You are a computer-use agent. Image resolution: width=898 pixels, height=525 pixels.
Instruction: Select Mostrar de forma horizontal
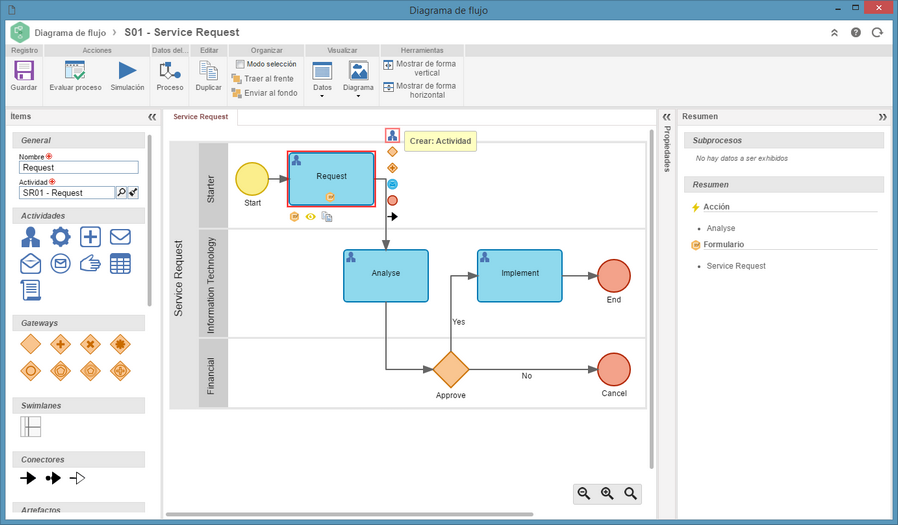click(420, 90)
